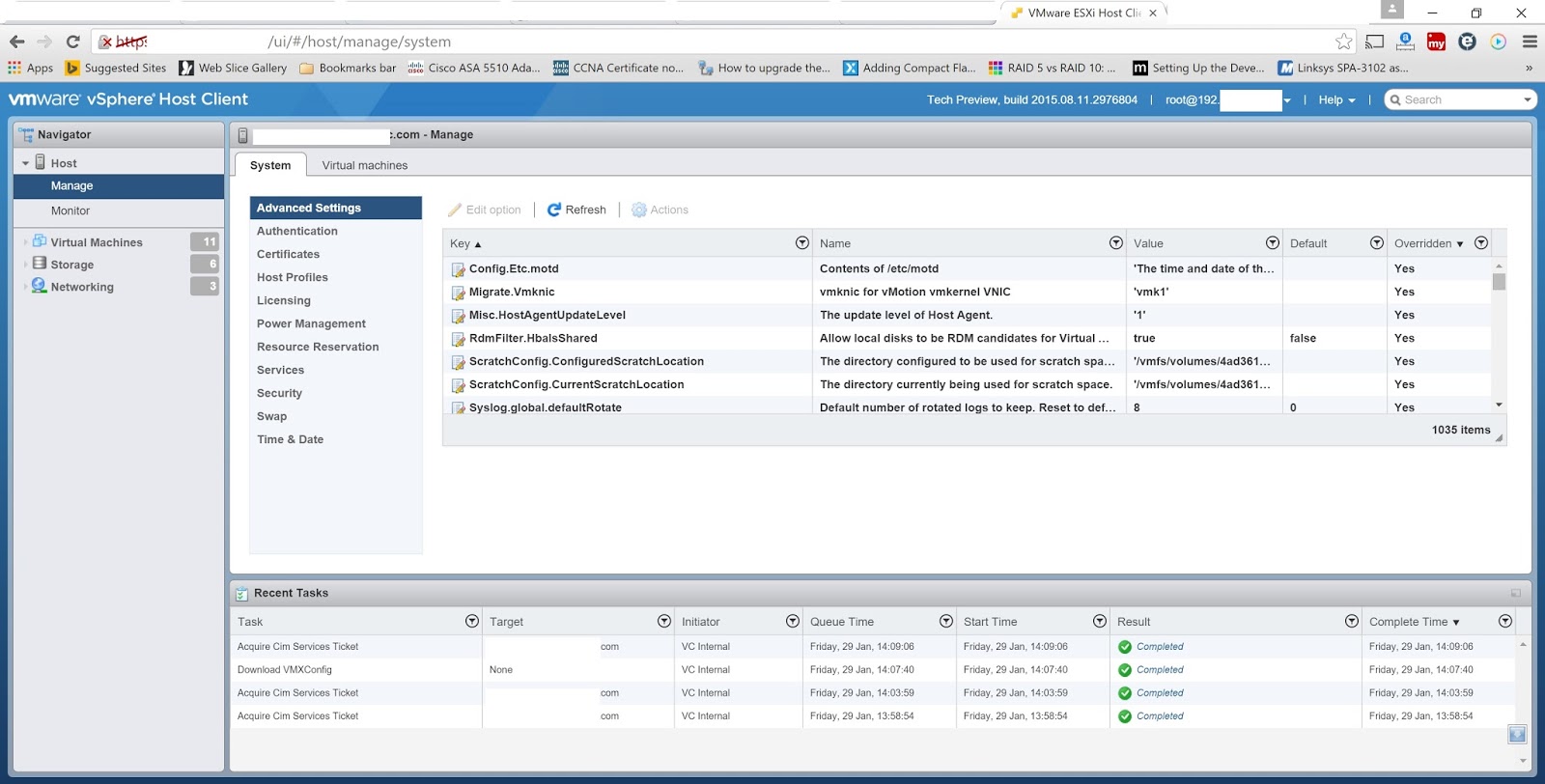Open the Name column filter dropdown
This screenshot has width=1545, height=784.
tap(1115, 242)
